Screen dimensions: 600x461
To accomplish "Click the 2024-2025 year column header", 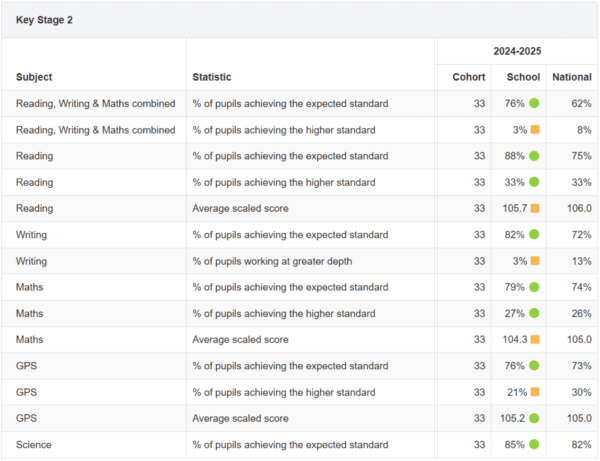I will click(x=517, y=51).
